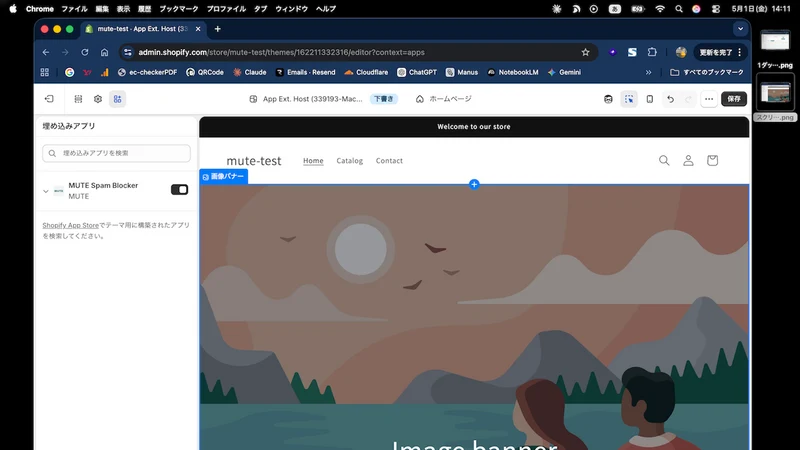The image size is (800, 450).
Task: Open the ChatGPT bookmark
Action: coord(417,72)
